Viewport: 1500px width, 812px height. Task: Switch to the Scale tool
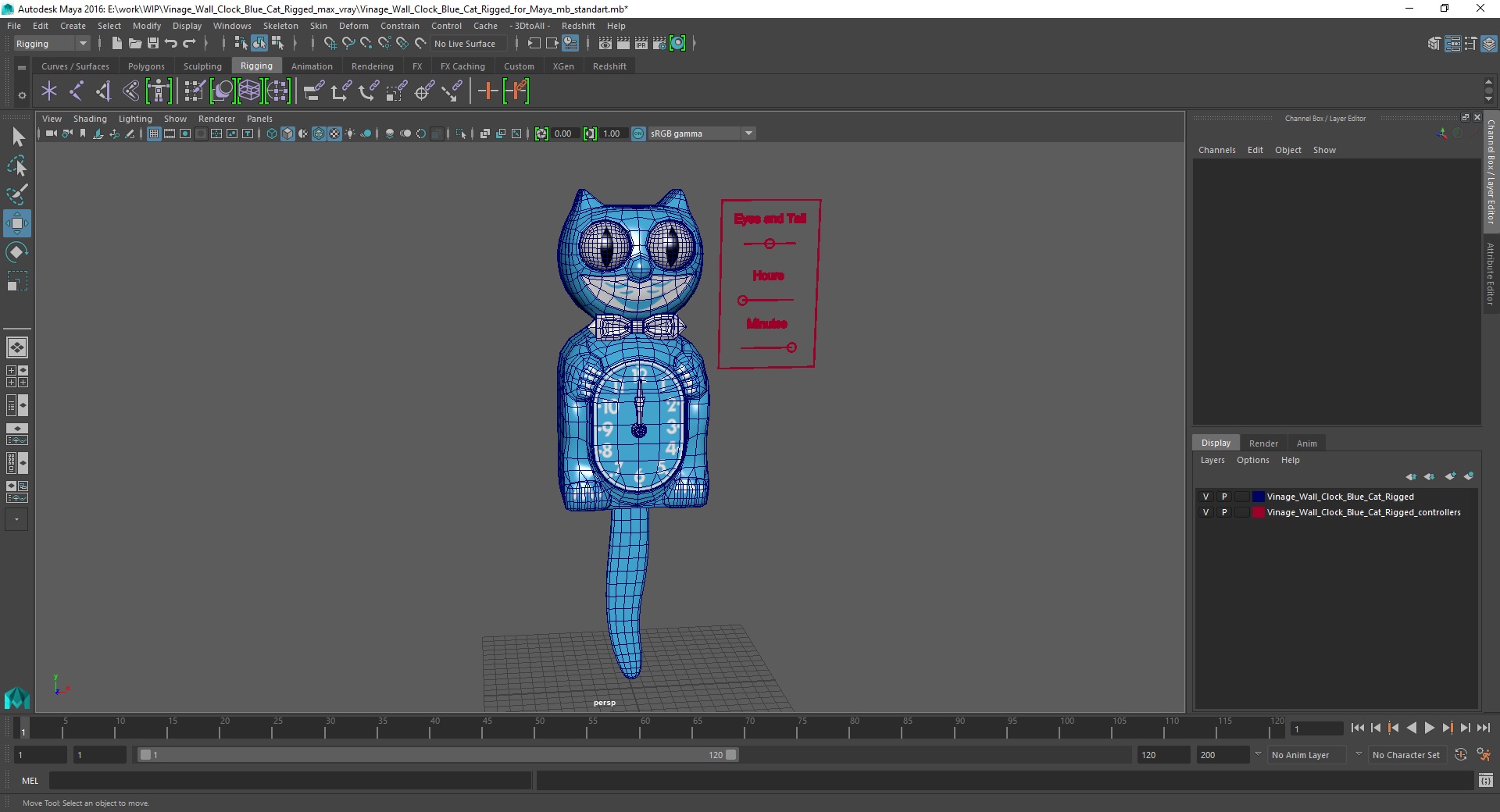[x=17, y=281]
